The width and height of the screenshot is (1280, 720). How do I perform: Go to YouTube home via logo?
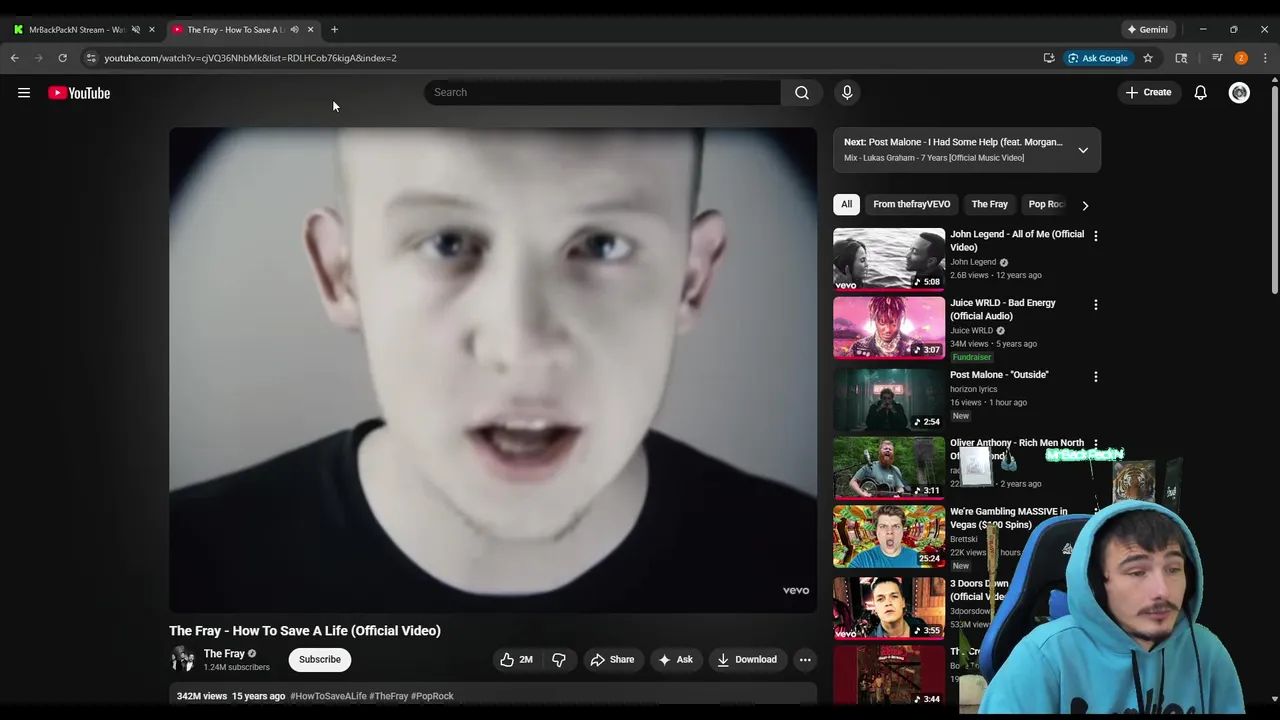pyautogui.click(x=79, y=93)
